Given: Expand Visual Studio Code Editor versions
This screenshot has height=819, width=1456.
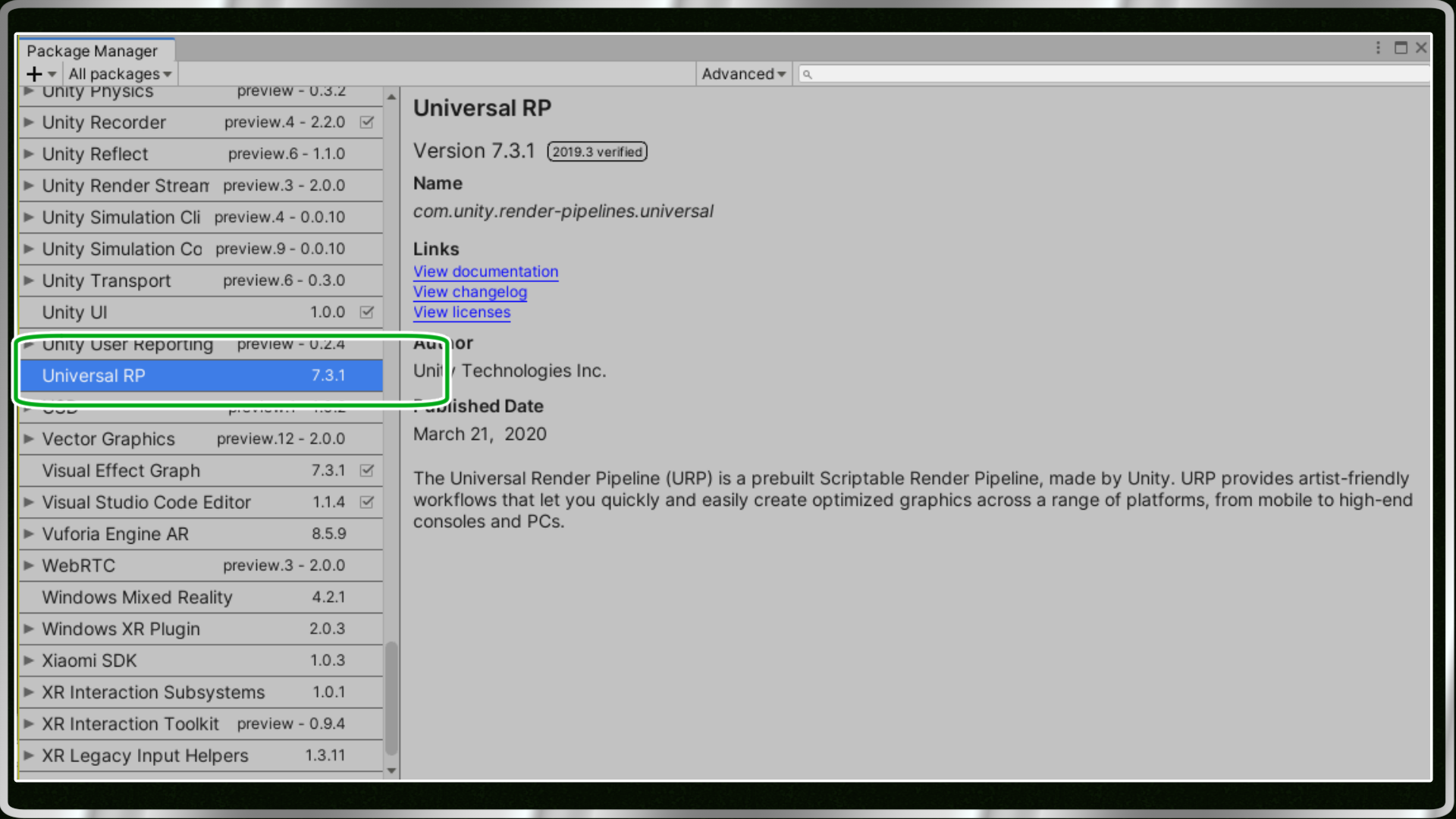Looking at the screenshot, I should pos(28,502).
